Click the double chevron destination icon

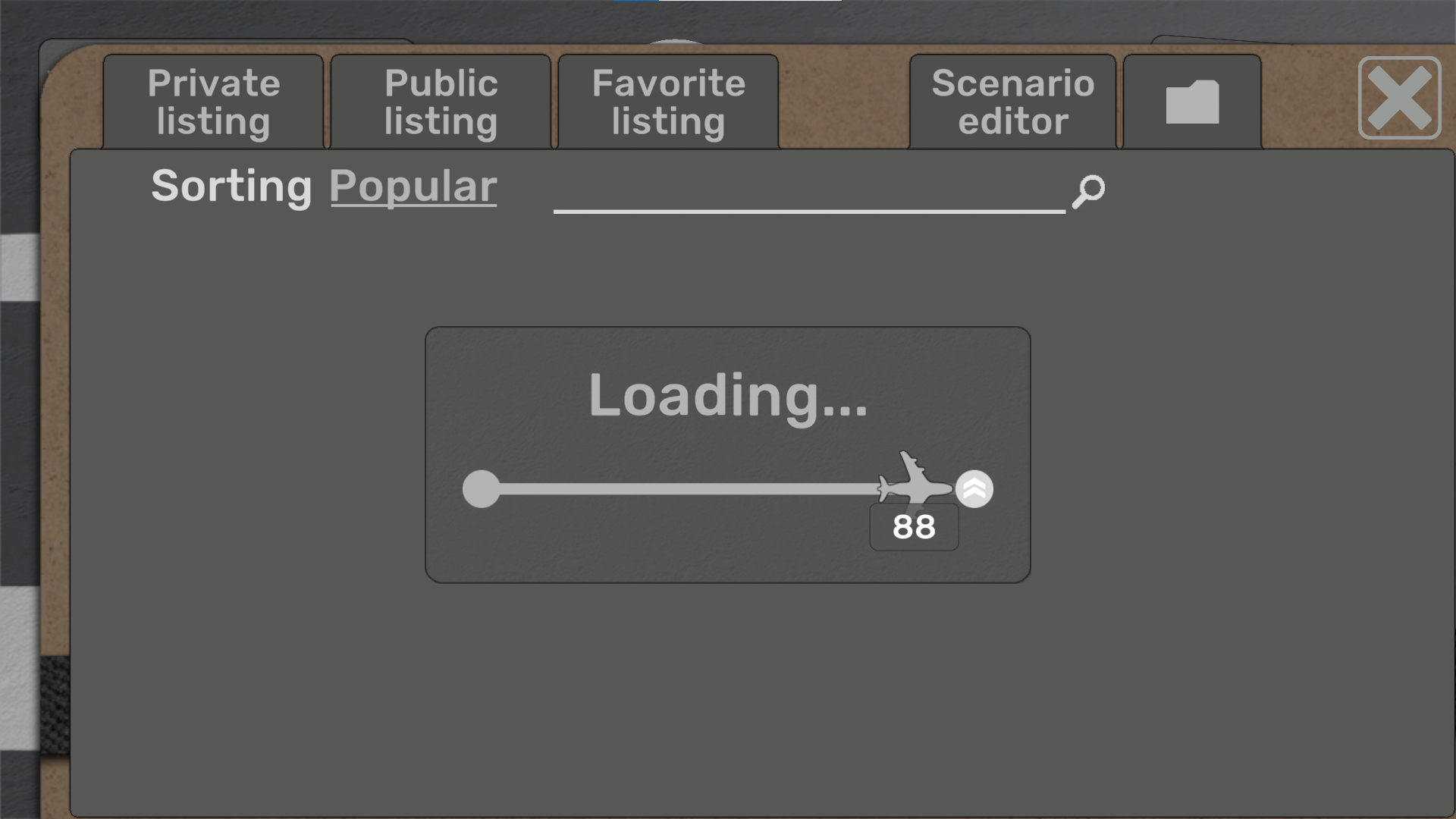click(974, 489)
